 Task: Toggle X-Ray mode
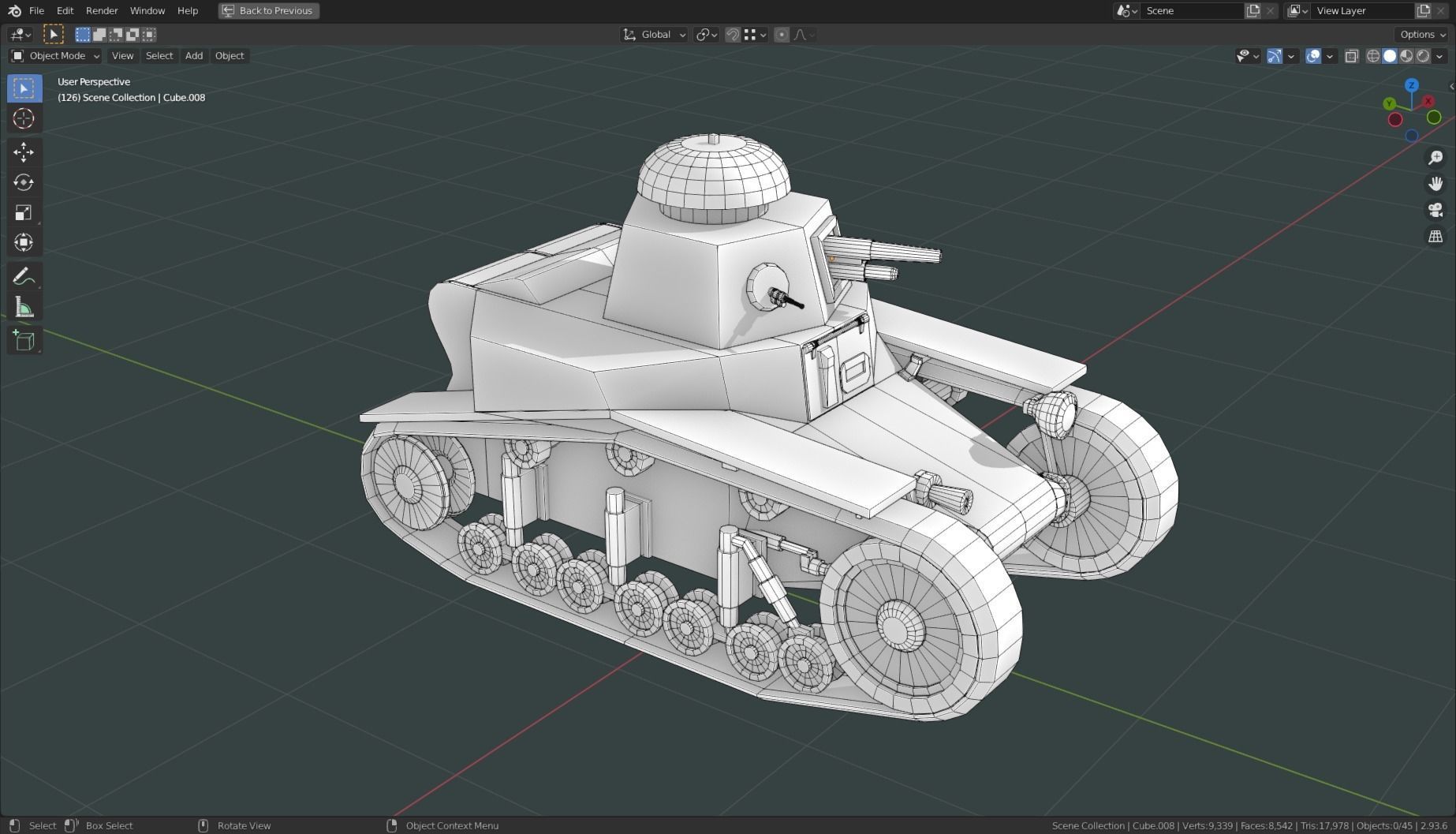tap(1351, 56)
